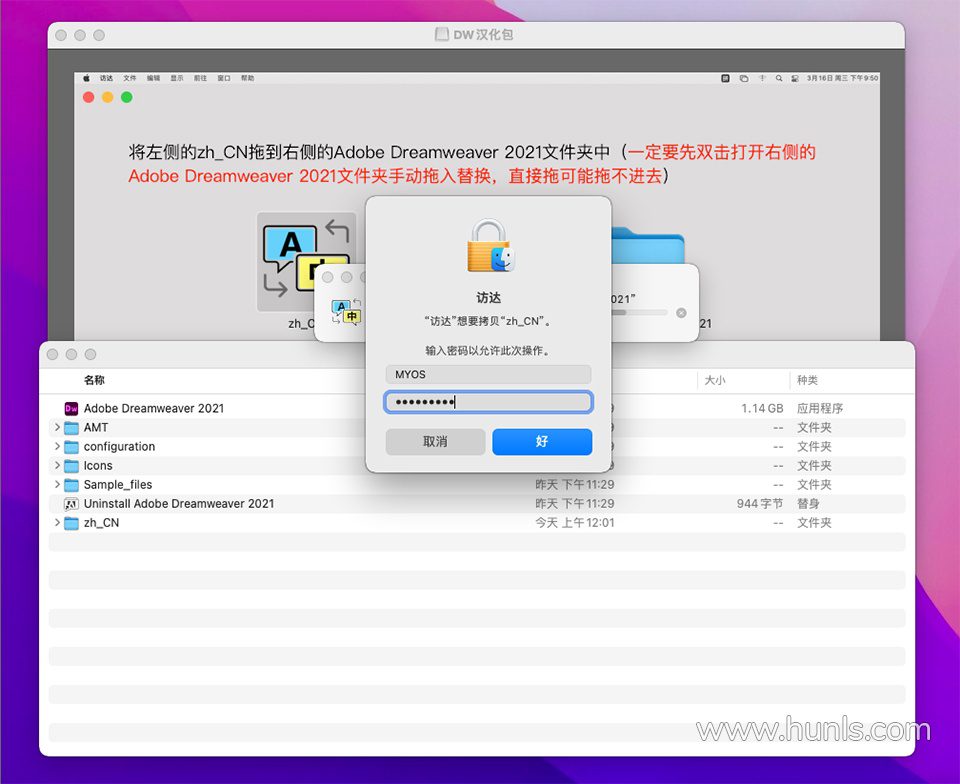This screenshot has height=784, width=960.
Task: Click the Spotlight search icon in menu bar
Action: click(779, 78)
